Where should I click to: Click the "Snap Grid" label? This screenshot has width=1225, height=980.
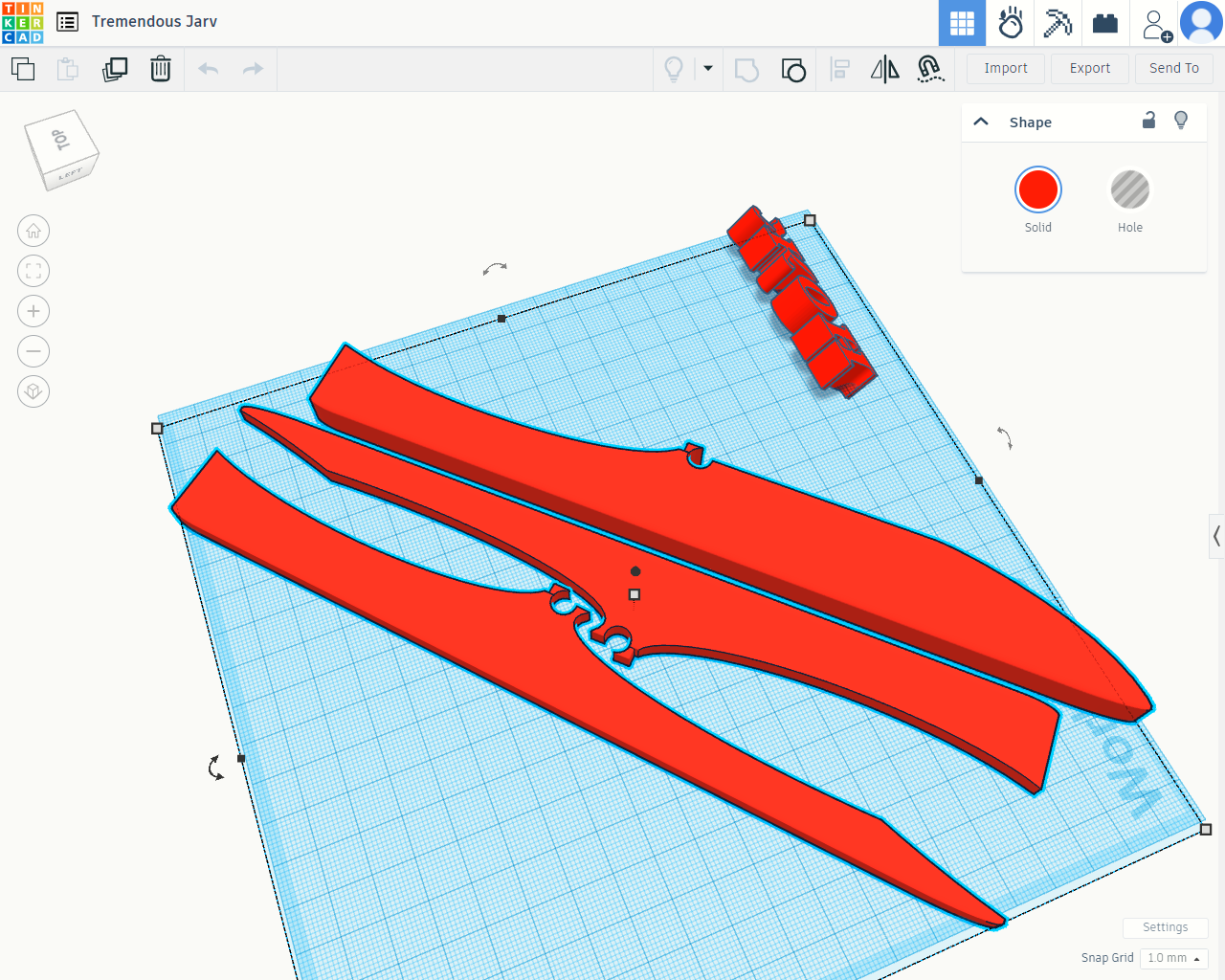coord(1107,958)
